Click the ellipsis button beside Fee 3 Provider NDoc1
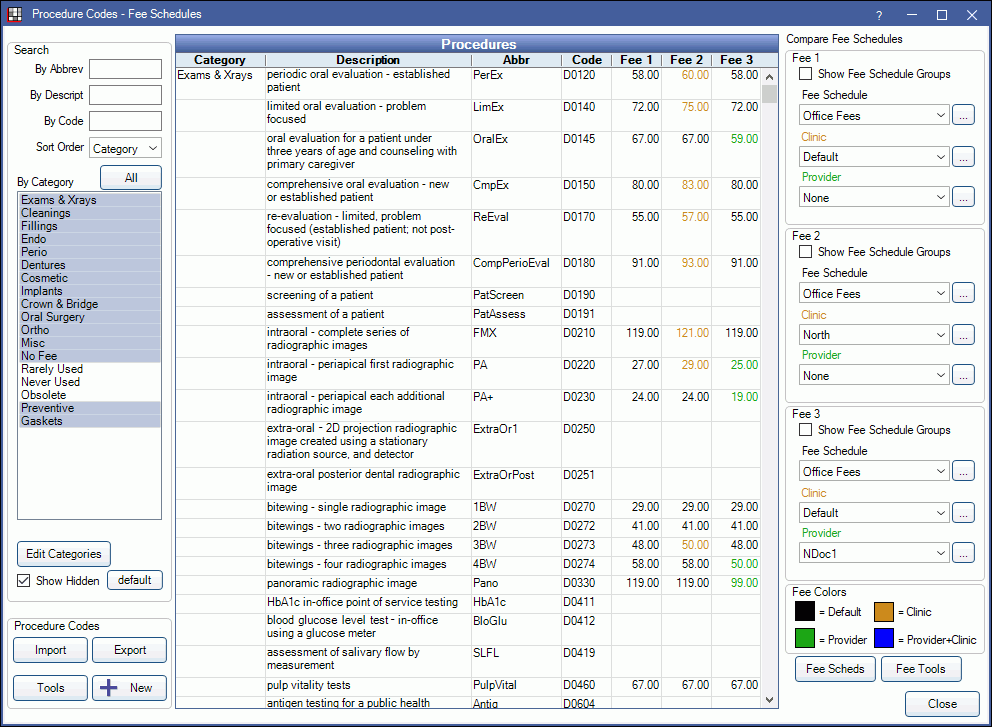992x727 pixels. click(962, 553)
